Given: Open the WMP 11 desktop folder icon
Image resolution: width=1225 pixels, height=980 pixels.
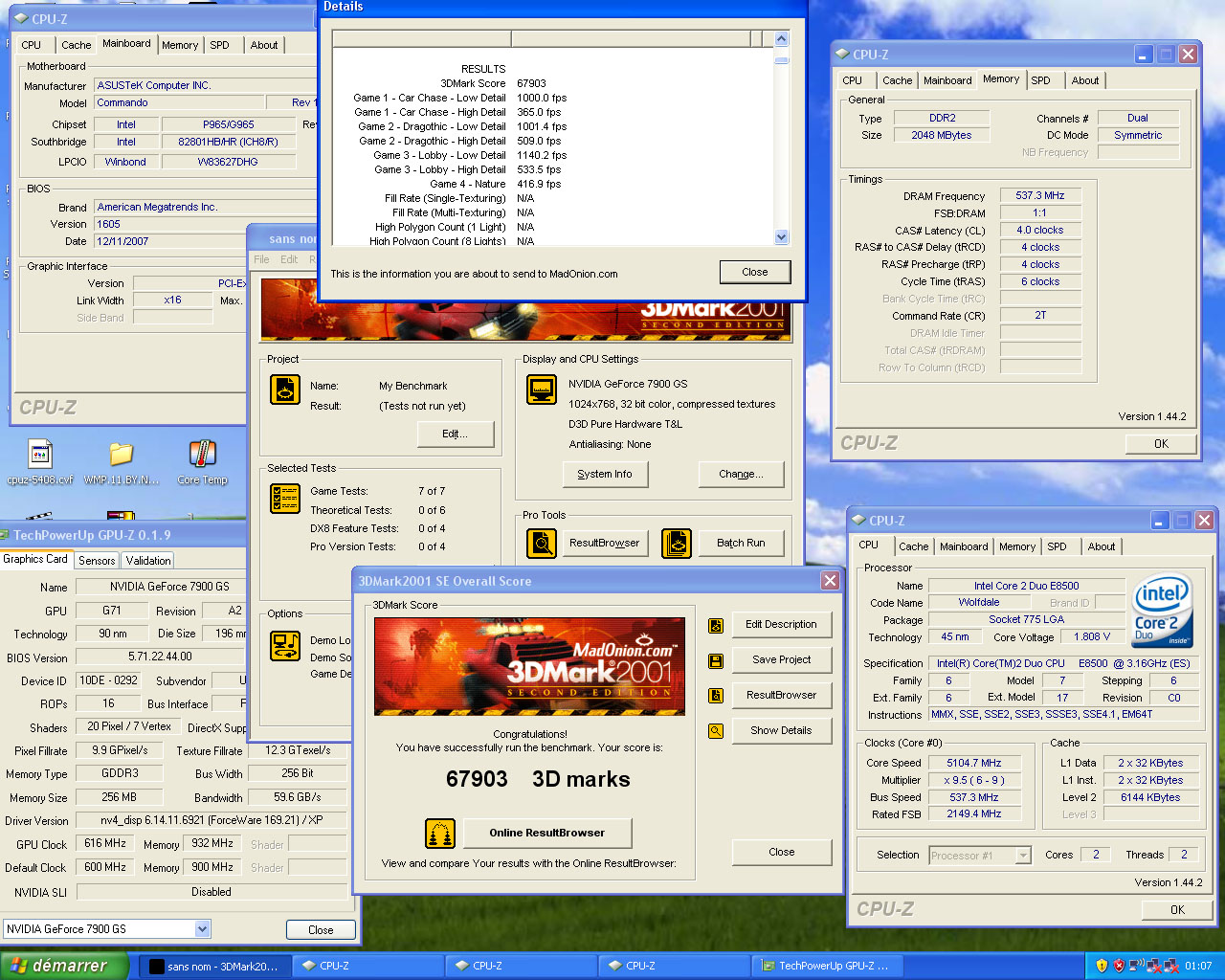Looking at the screenshot, I should (x=121, y=454).
